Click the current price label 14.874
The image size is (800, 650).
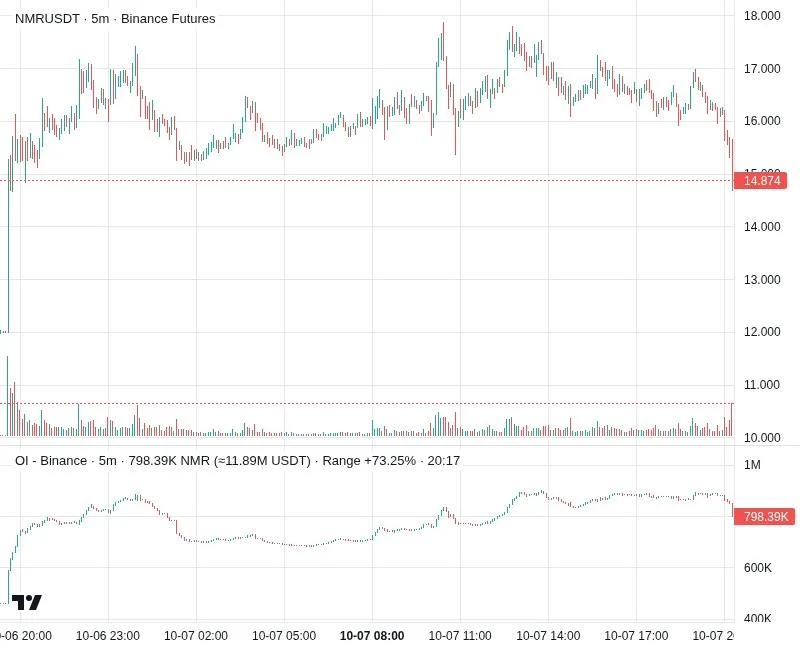[x=760, y=181]
